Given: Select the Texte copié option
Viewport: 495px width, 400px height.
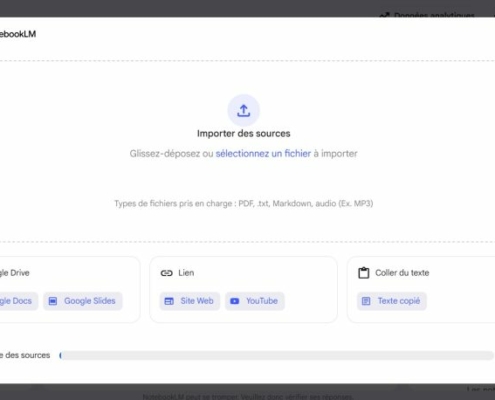Looking at the screenshot, I should [x=392, y=301].
